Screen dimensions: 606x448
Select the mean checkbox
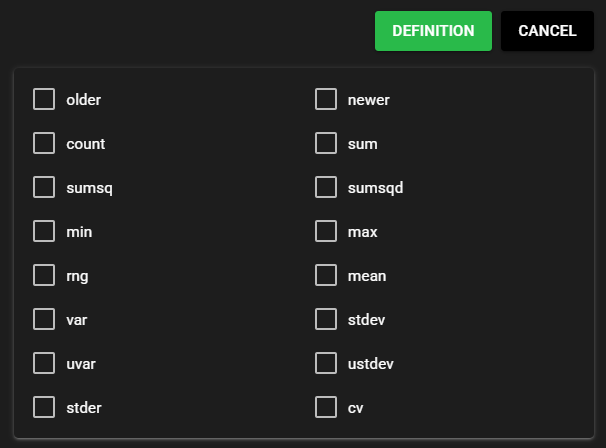pyautogui.click(x=326, y=275)
